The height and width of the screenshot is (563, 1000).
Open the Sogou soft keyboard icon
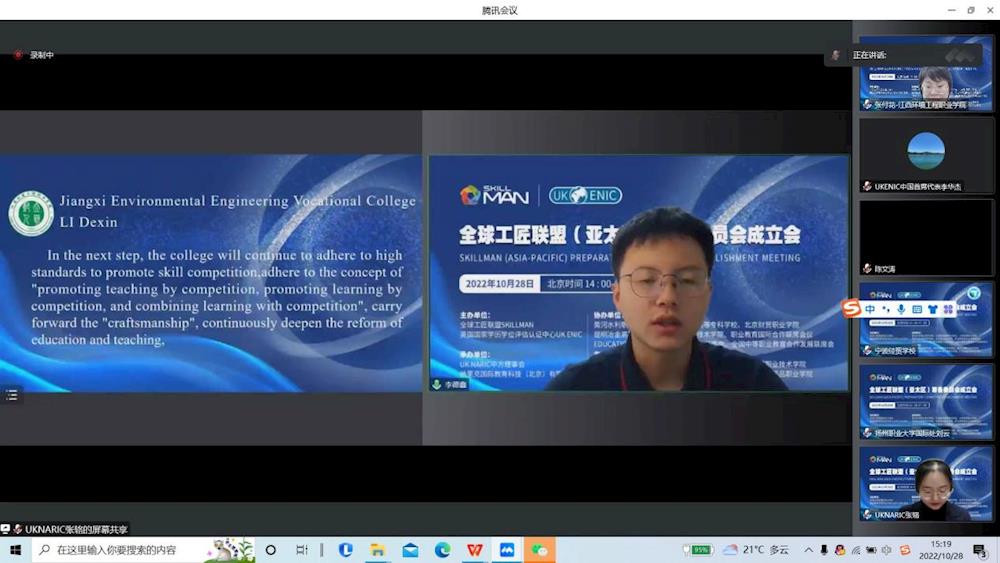pyautogui.click(x=917, y=310)
